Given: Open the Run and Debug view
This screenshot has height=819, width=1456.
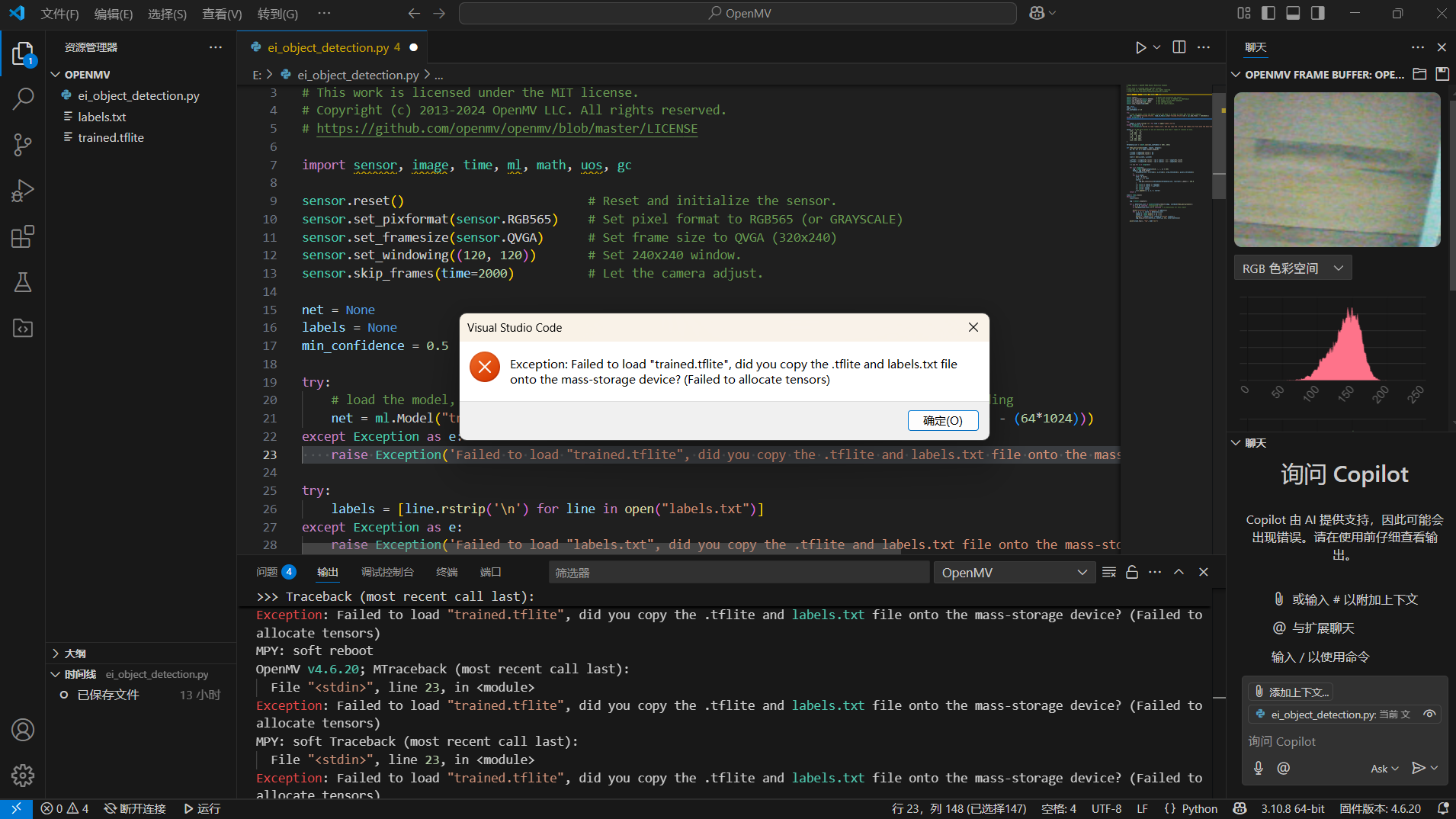Looking at the screenshot, I should (x=23, y=191).
